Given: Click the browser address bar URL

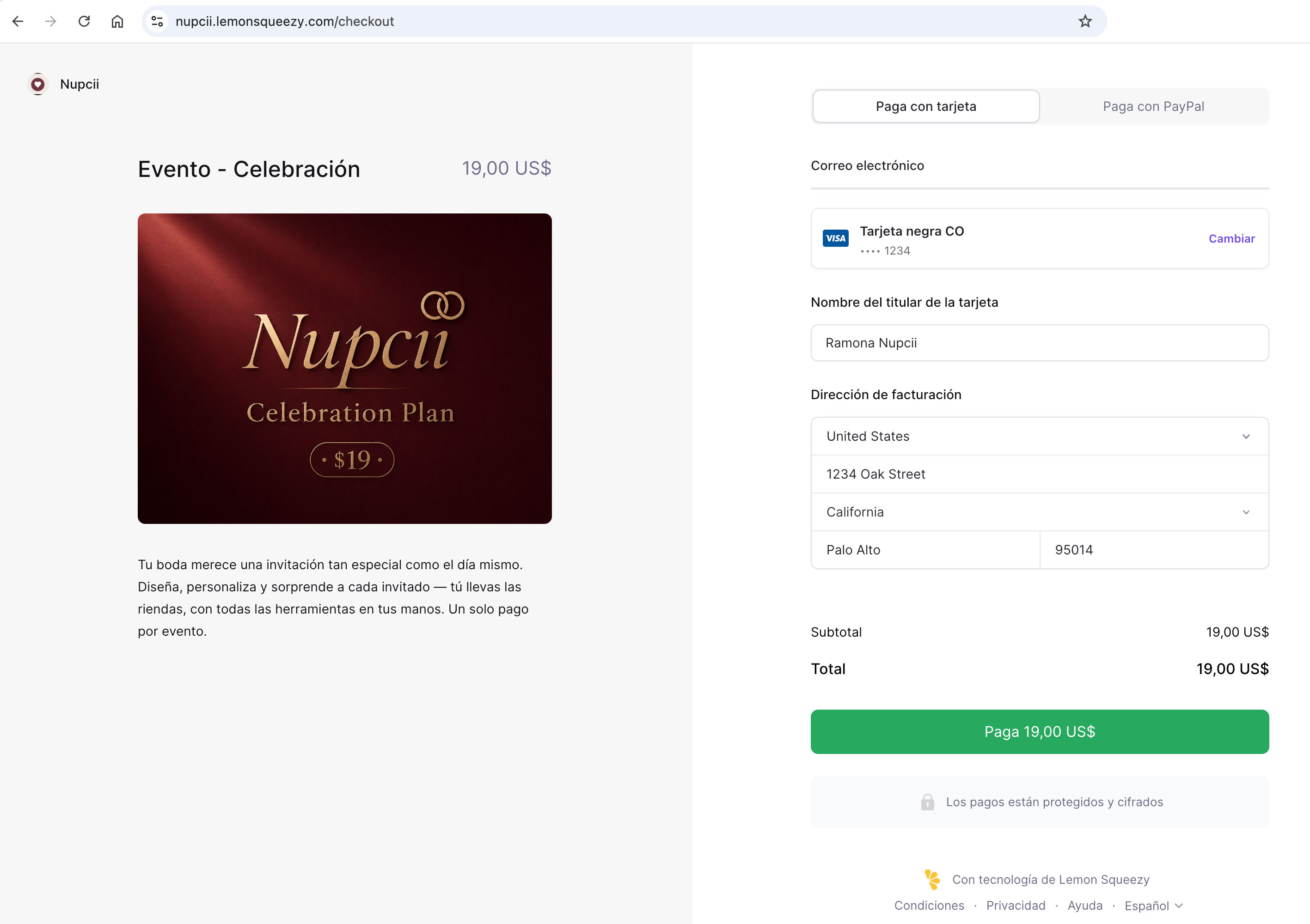Looking at the screenshot, I should click(284, 21).
